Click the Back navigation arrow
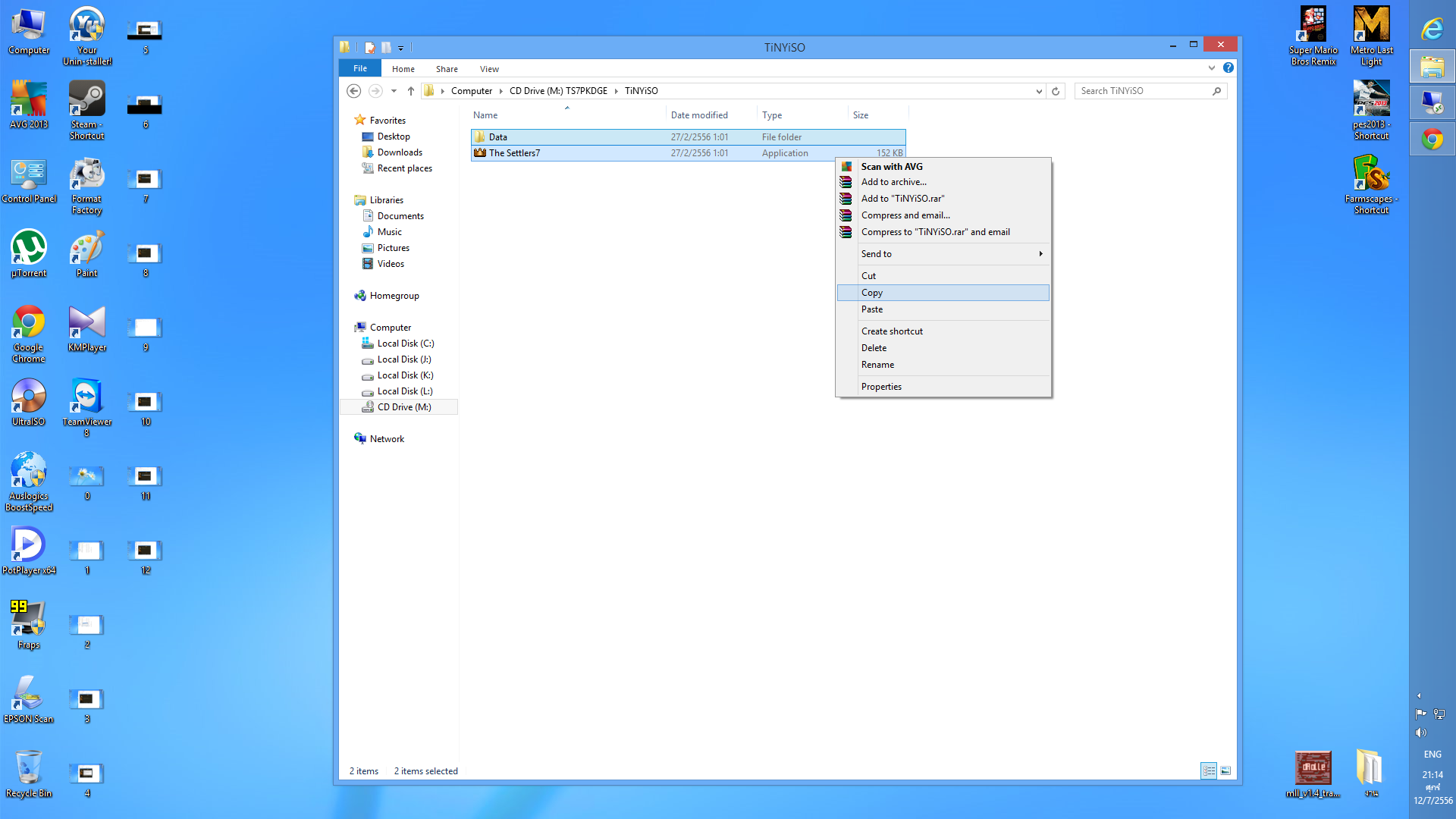 [x=353, y=91]
